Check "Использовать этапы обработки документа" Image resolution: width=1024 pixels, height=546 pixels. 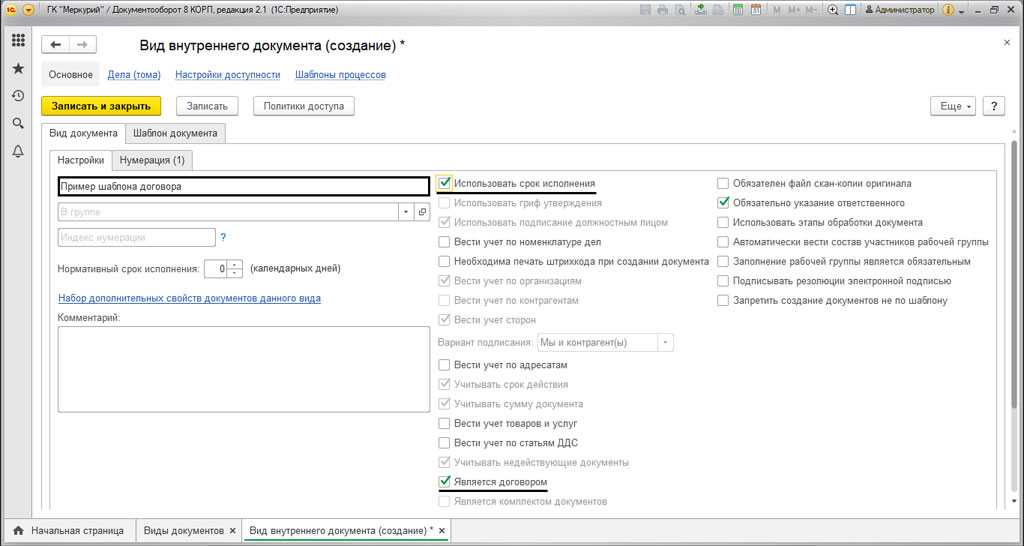click(x=723, y=223)
